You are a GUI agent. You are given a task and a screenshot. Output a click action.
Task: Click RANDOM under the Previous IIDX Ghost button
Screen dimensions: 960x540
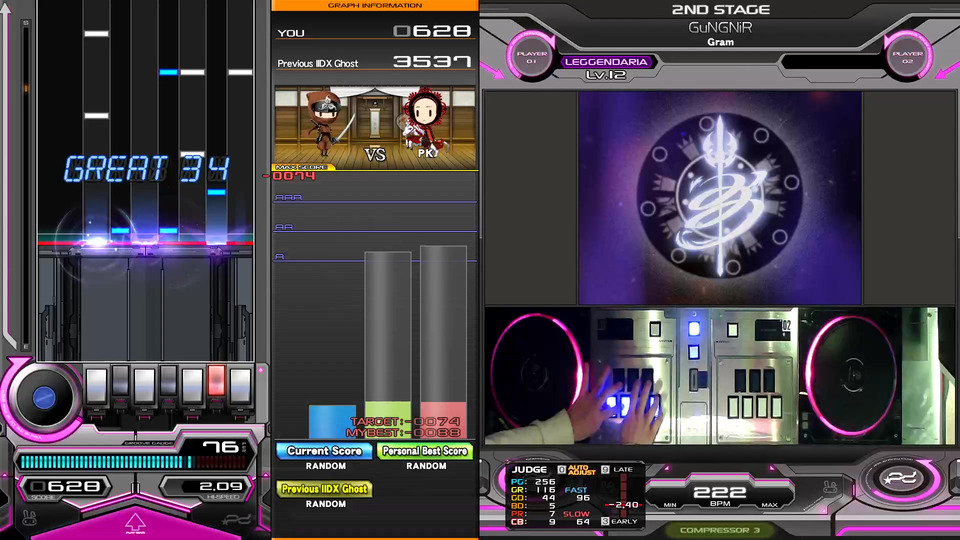click(326, 504)
